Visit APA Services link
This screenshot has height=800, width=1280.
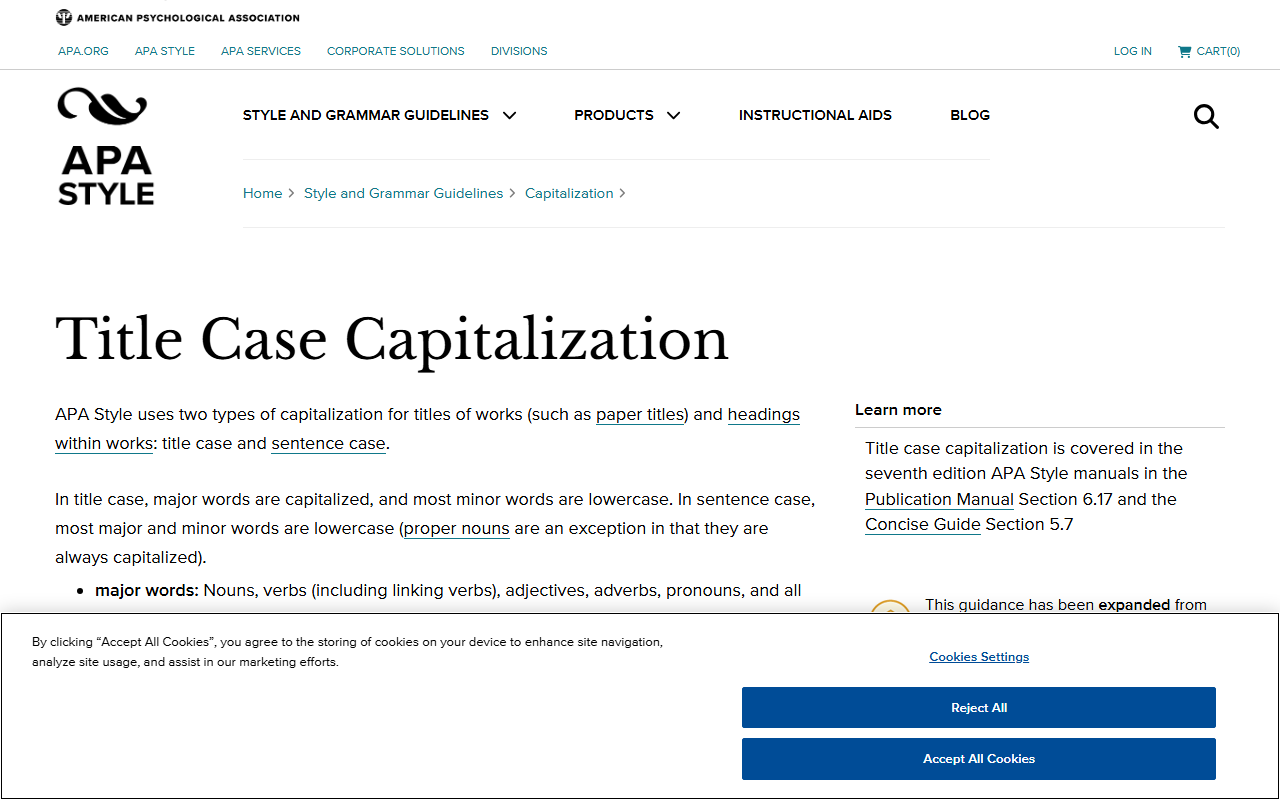click(261, 51)
